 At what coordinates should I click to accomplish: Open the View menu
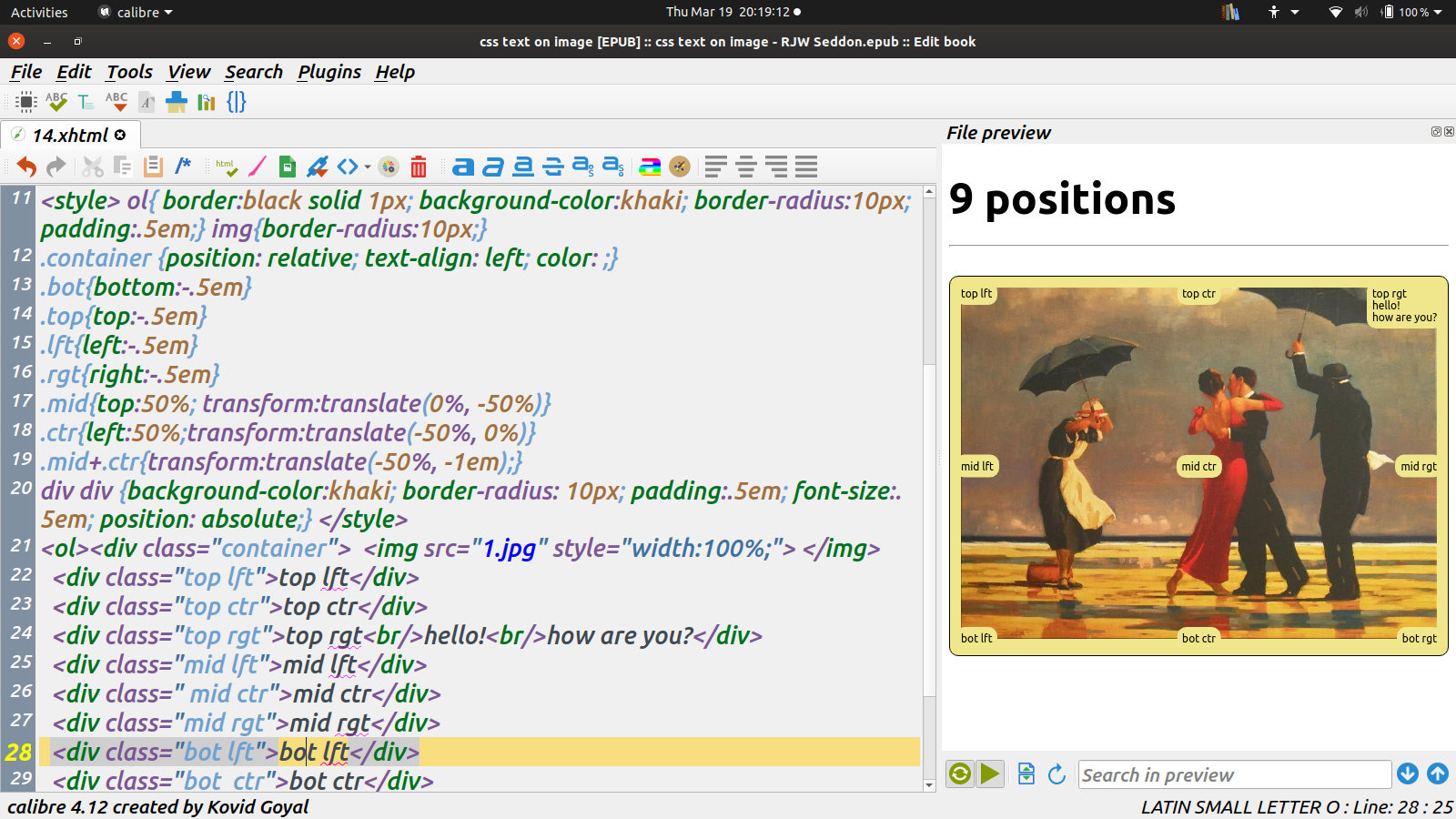[x=188, y=72]
